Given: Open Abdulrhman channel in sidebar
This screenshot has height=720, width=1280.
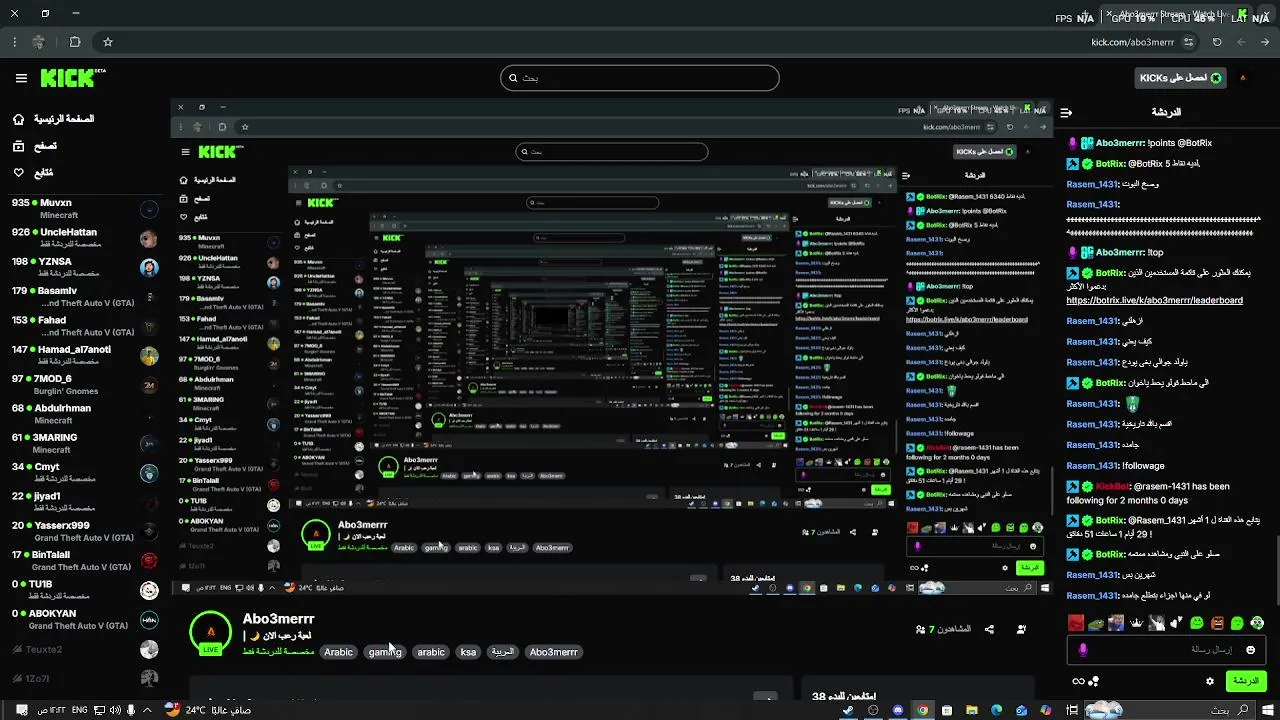Looking at the screenshot, I should point(84,414).
